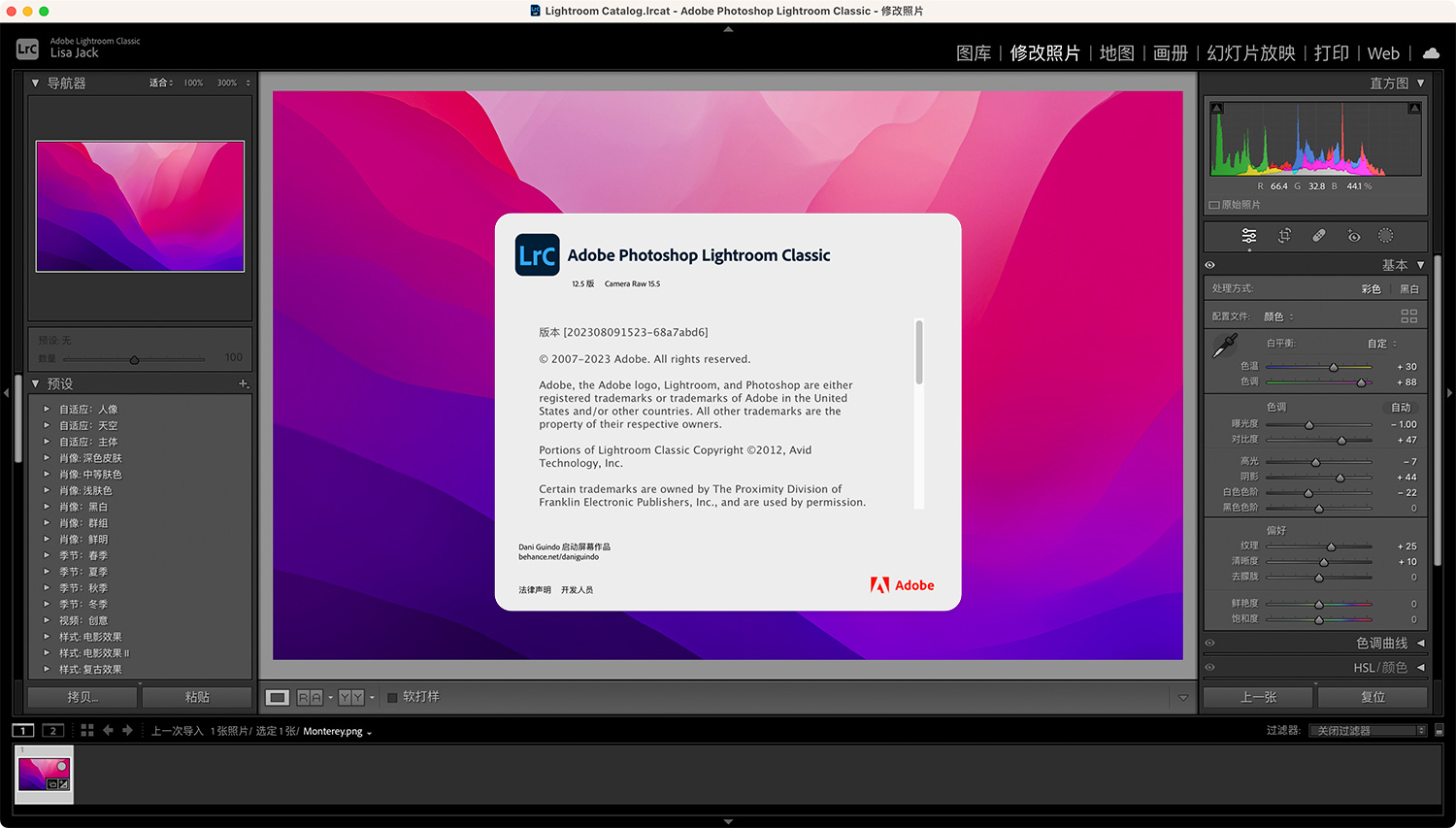Select the Edit sliders tool icon
Viewport: 1456px width, 828px height.
1249,236
